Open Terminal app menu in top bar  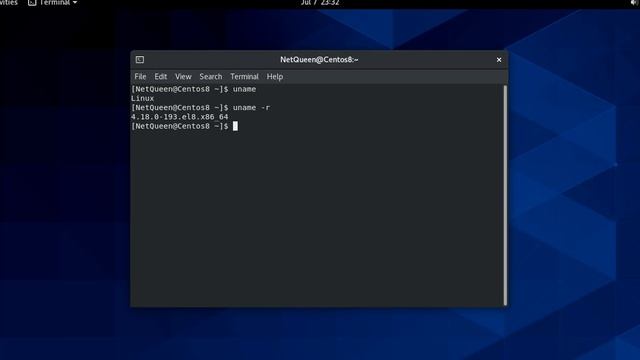53,3
